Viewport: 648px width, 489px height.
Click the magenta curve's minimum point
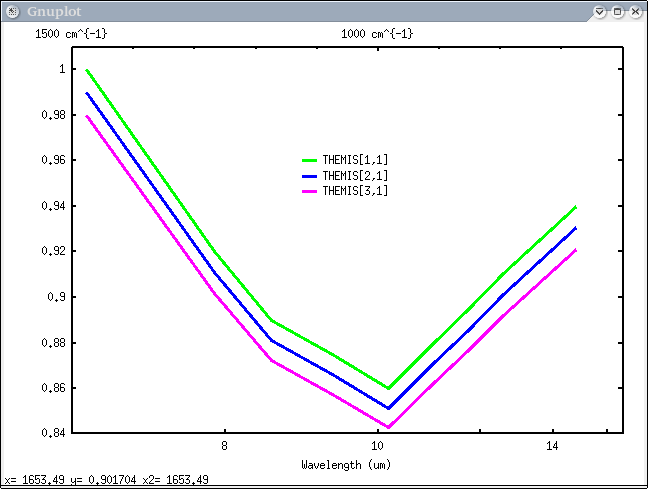pyautogui.click(x=388, y=427)
